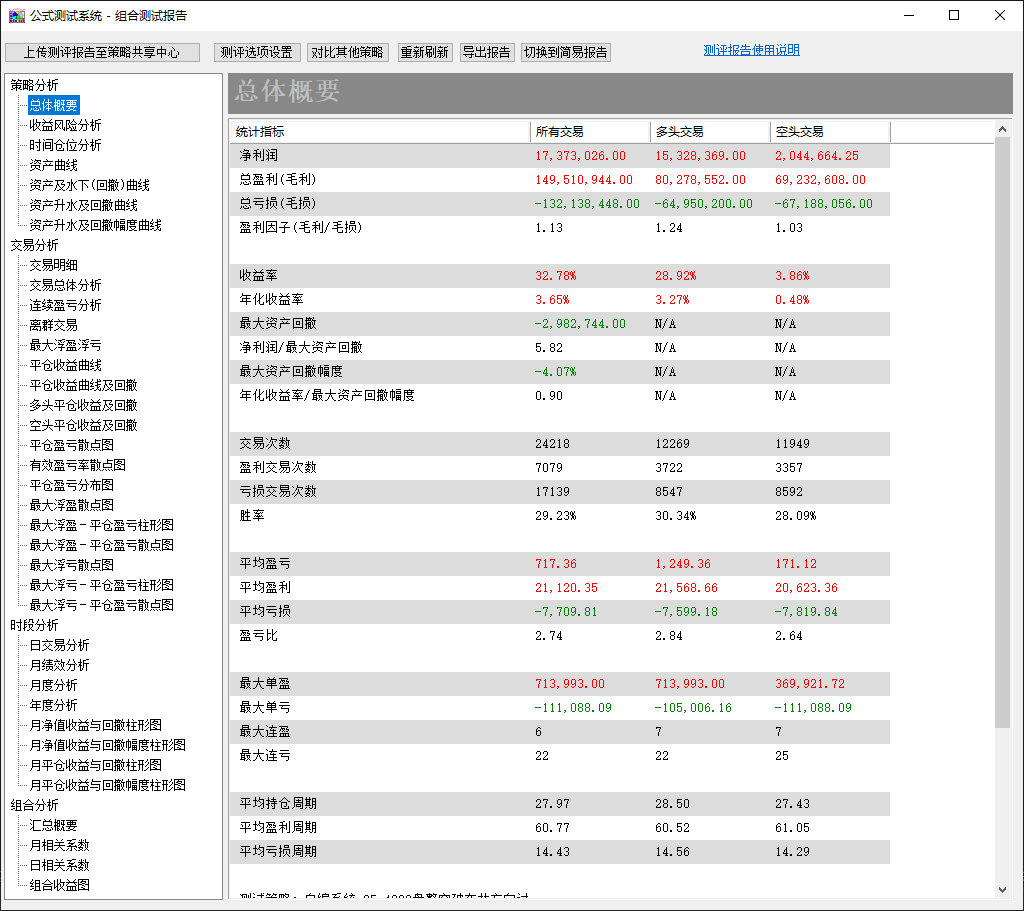Open 平仓收益曲线 tree item
This screenshot has height=911, width=1024.
click(65, 365)
